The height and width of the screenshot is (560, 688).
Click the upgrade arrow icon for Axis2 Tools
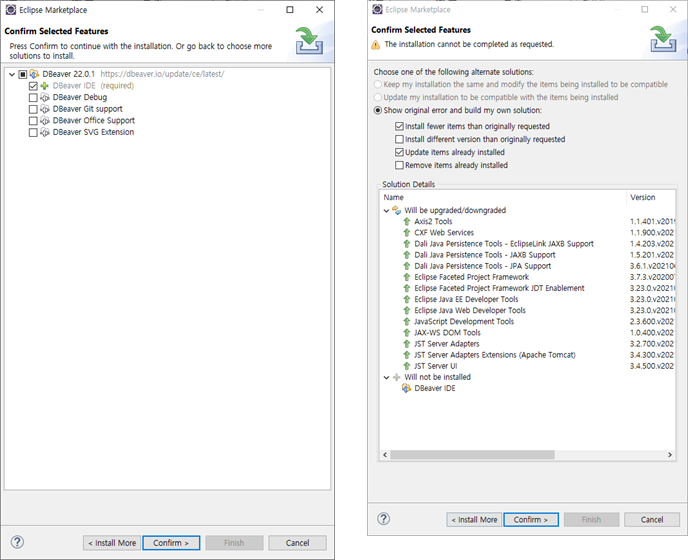407,222
